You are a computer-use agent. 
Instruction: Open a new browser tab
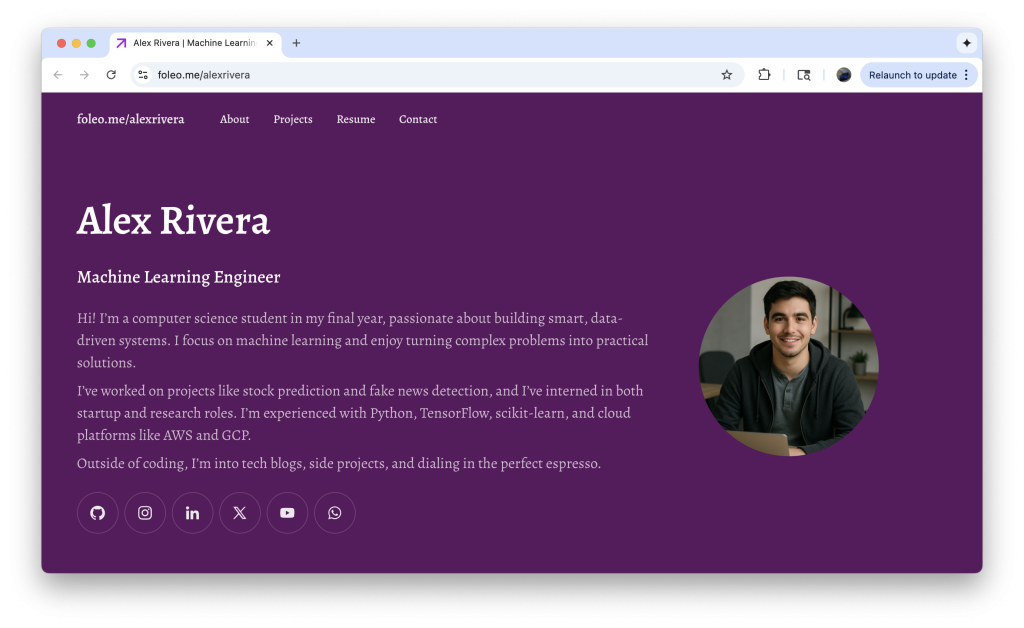(x=296, y=43)
